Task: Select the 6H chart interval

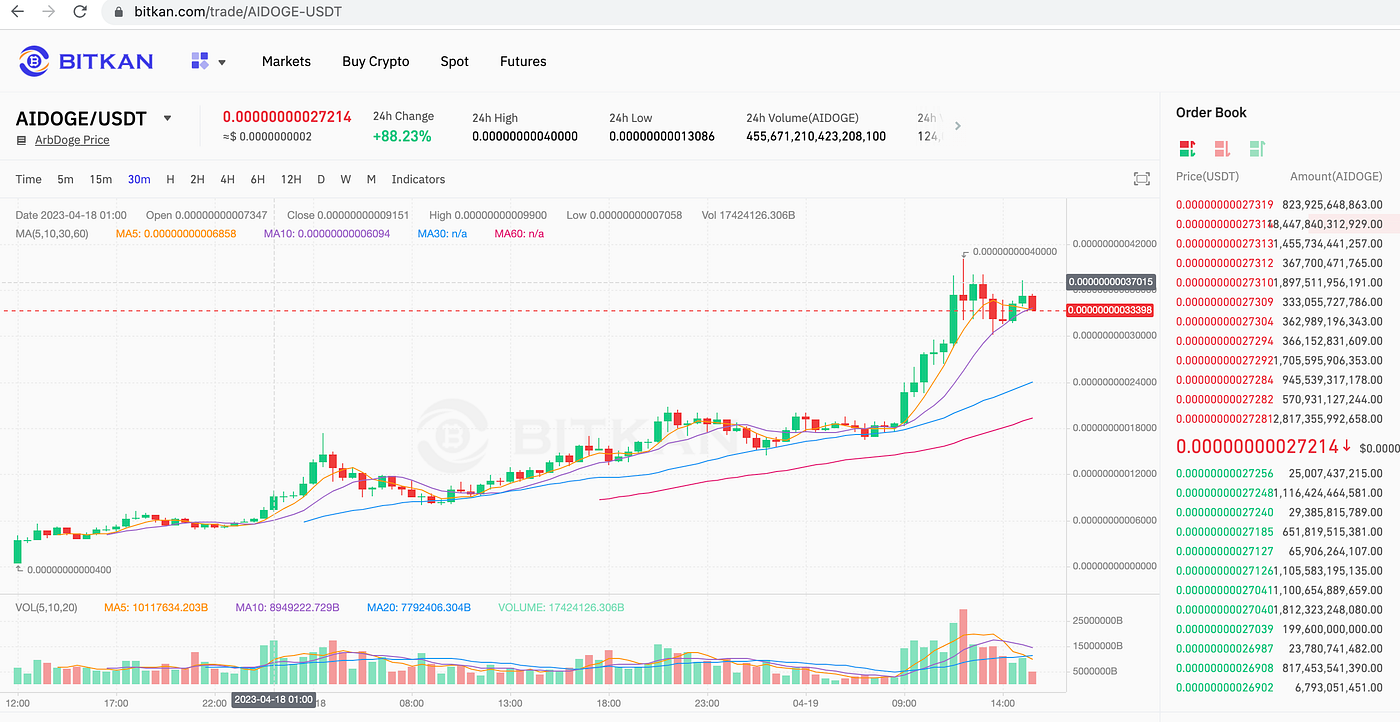Action: click(x=257, y=179)
